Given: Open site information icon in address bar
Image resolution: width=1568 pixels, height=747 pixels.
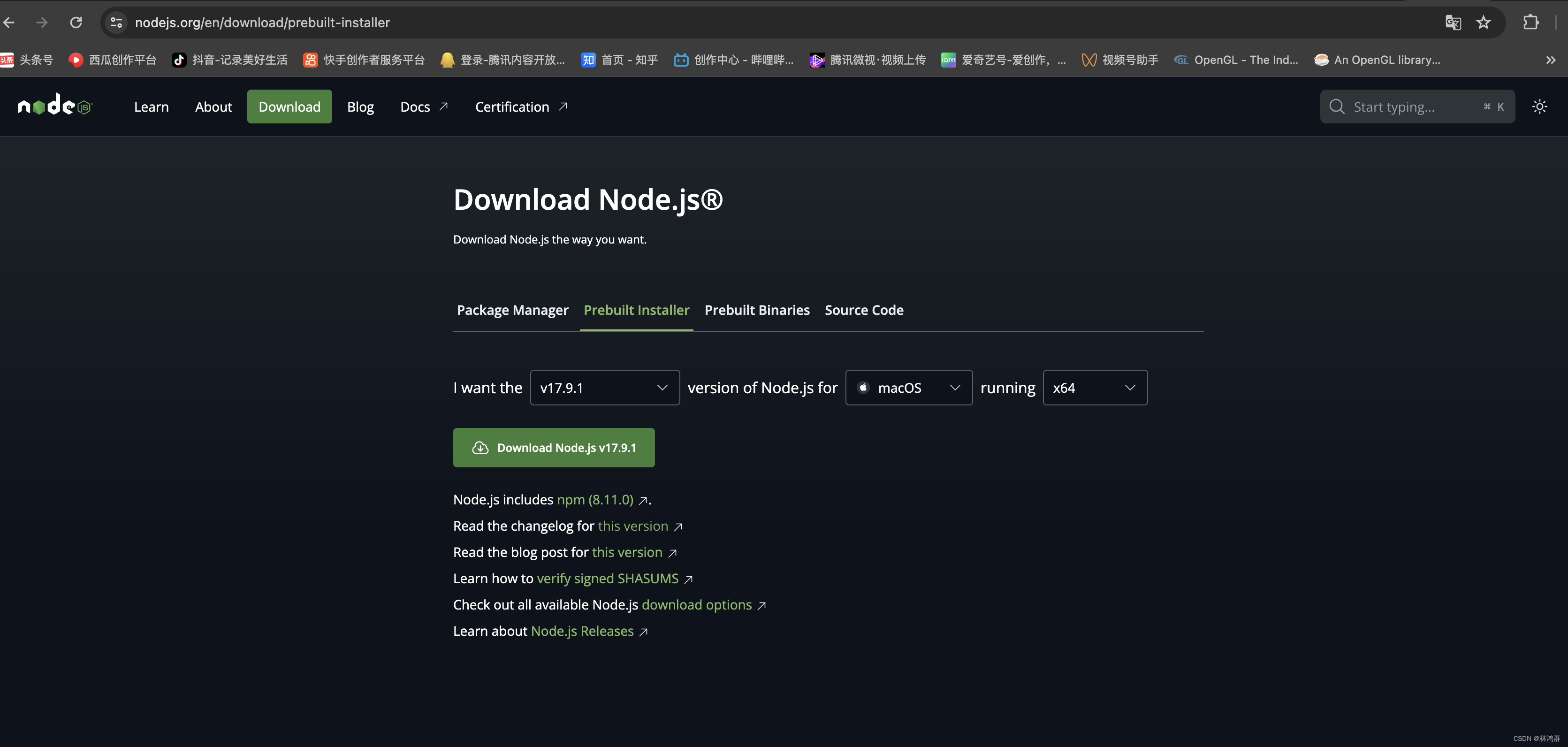Looking at the screenshot, I should pos(116,23).
